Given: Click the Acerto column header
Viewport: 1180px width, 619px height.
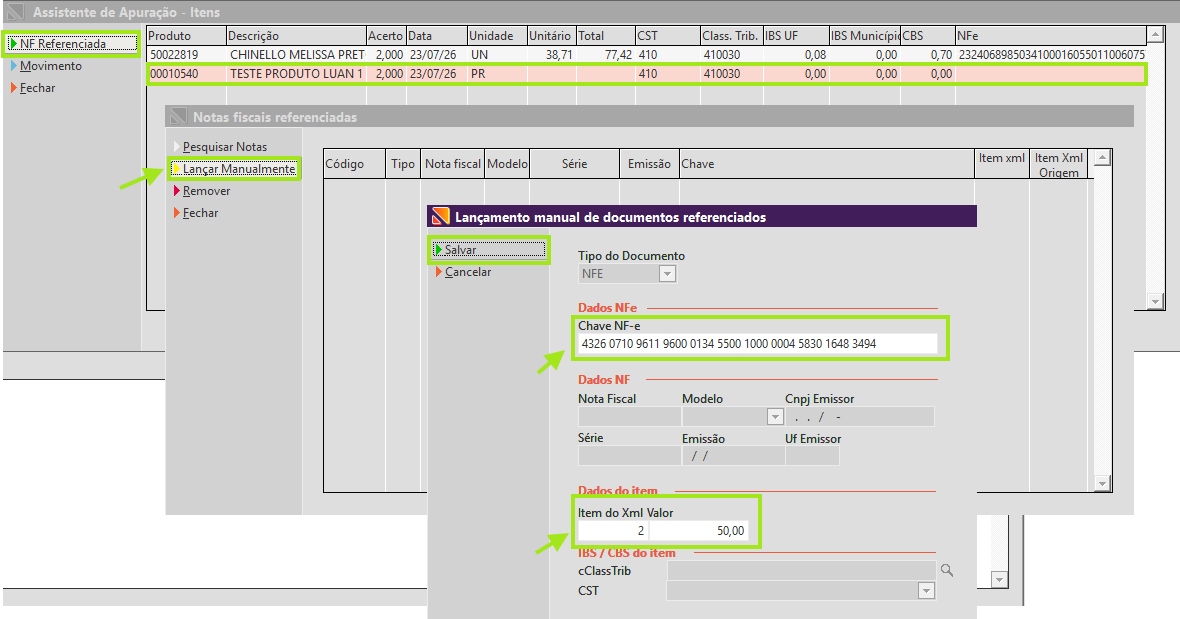Looking at the screenshot, I should [385, 35].
